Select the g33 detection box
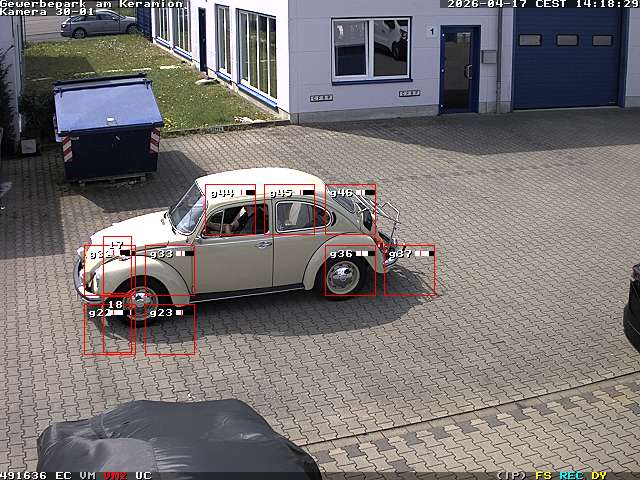Image resolution: width=640 pixels, height=480 pixels. 170,270
